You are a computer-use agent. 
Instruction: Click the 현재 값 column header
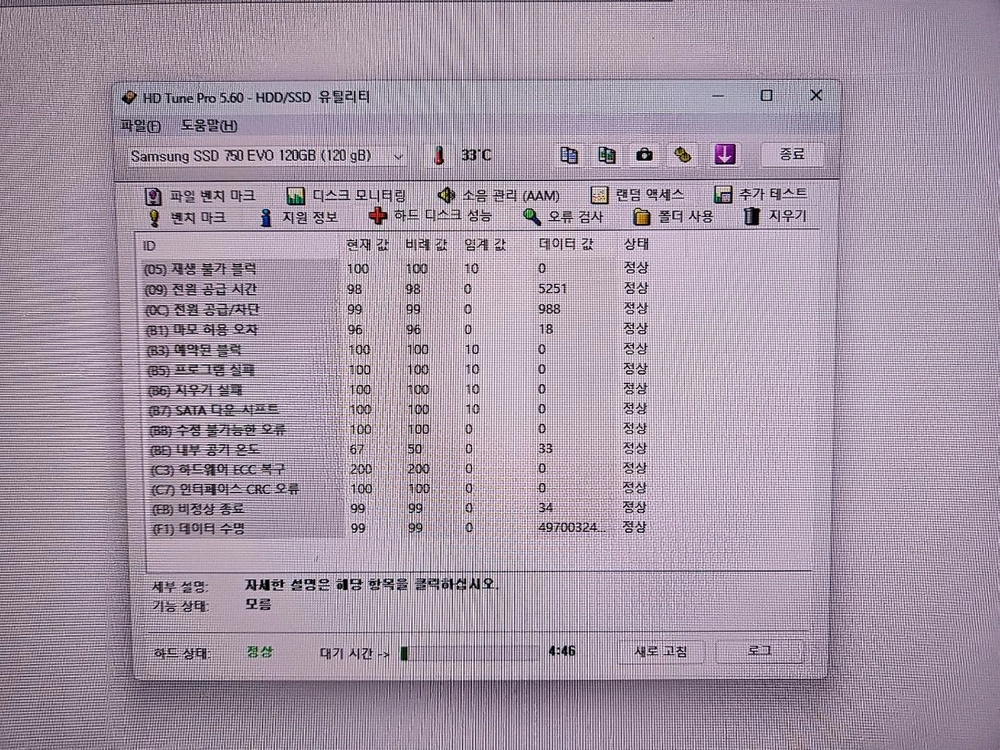(367, 245)
